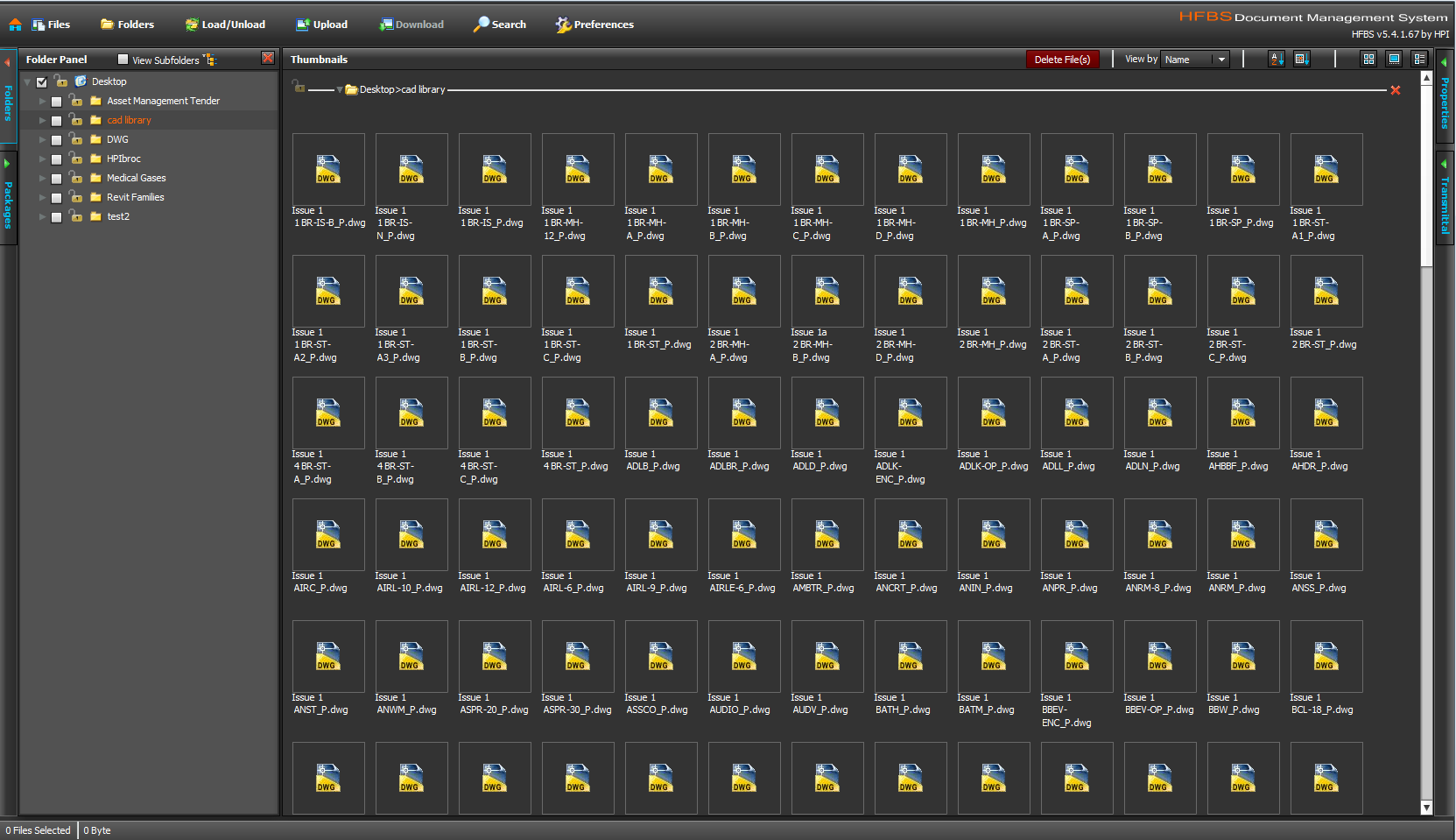Select the BCL-18_P.dwg DWG icon
1456x840 pixels.
tap(1326, 656)
